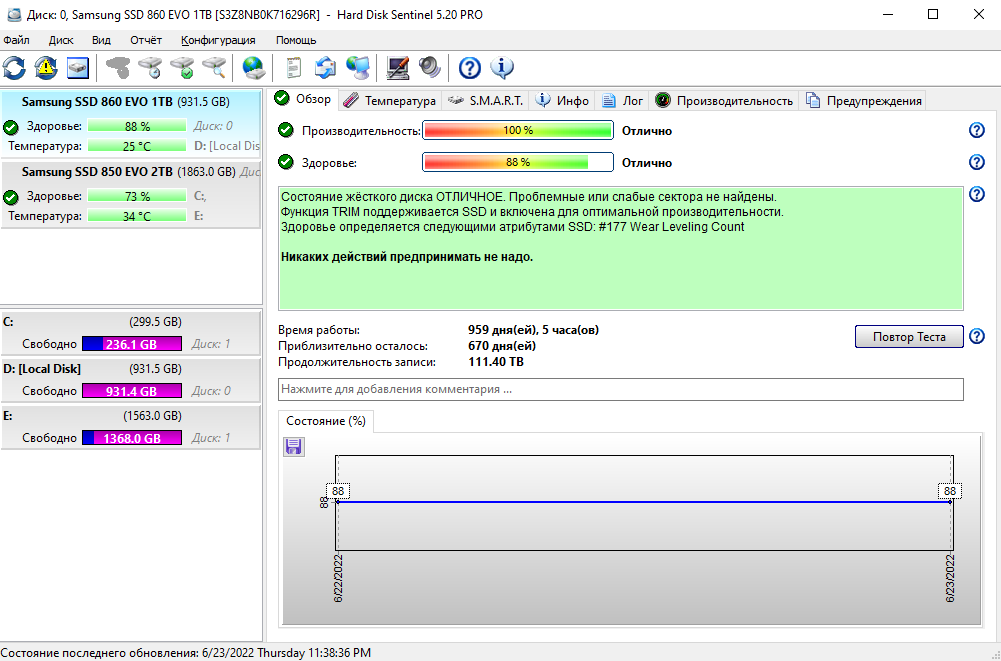1001x661 pixels.
Task: Click the yellow warning alert toolbar icon
Action: [46, 67]
